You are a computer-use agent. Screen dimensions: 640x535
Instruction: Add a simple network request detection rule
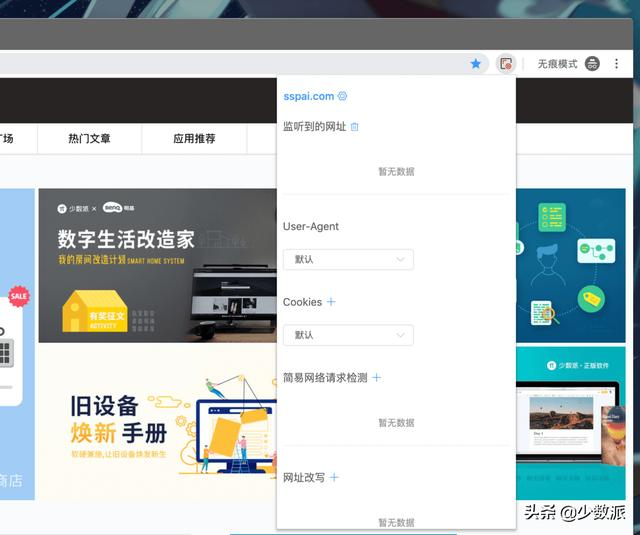coord(376,377)
